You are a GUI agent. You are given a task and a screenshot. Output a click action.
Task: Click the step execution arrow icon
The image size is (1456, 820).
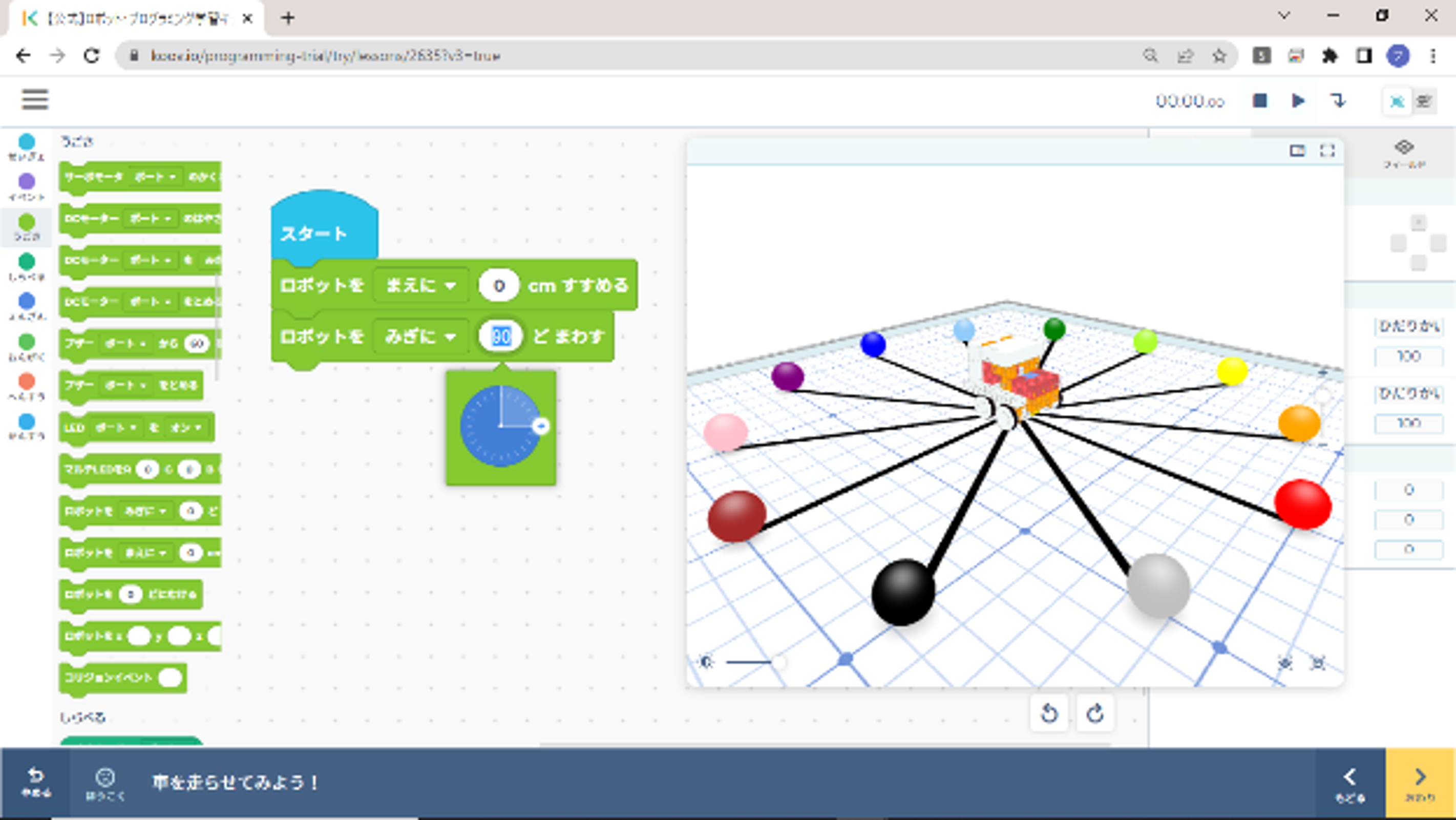coord(1337,100)
